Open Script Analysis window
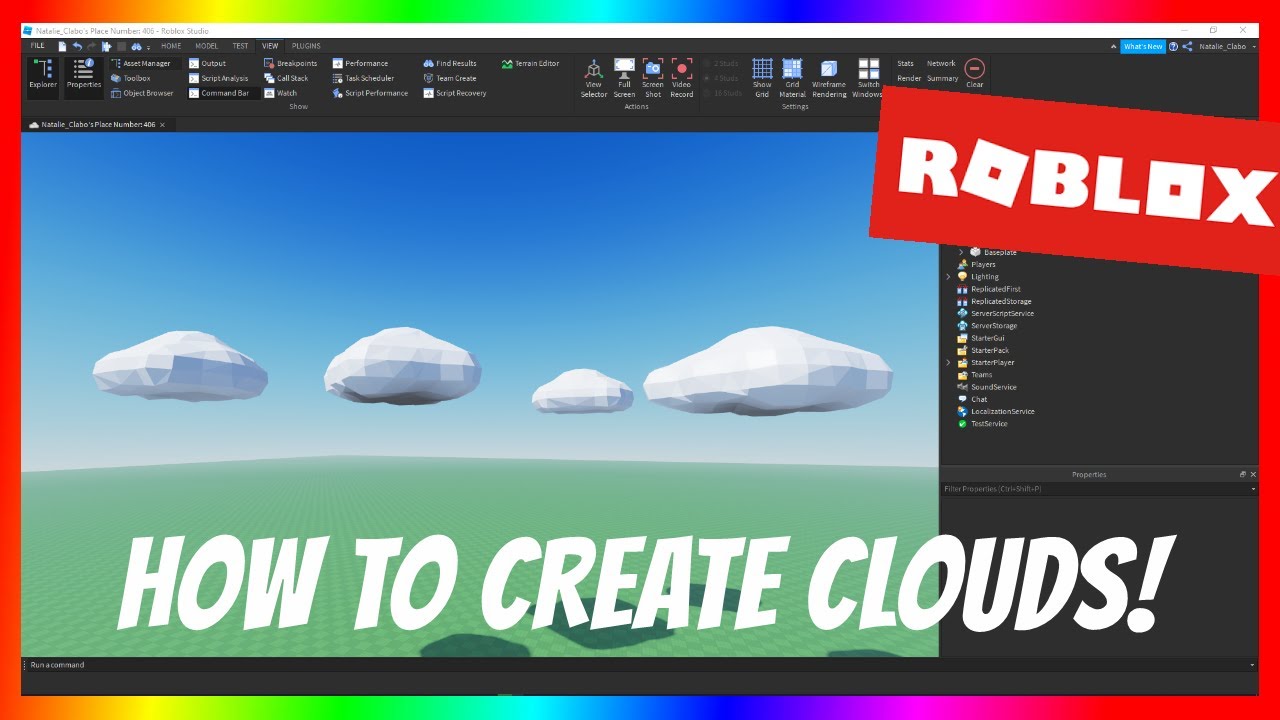Screen dimensions: 1280x720 pos(219,78)
